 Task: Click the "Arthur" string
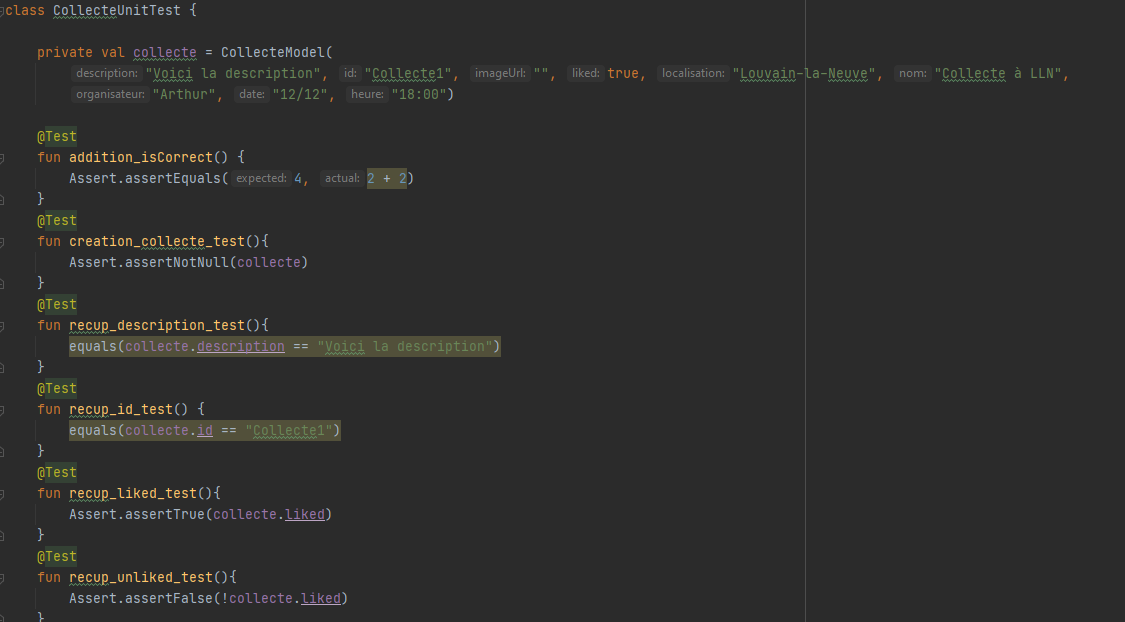(x=184, y=94)
